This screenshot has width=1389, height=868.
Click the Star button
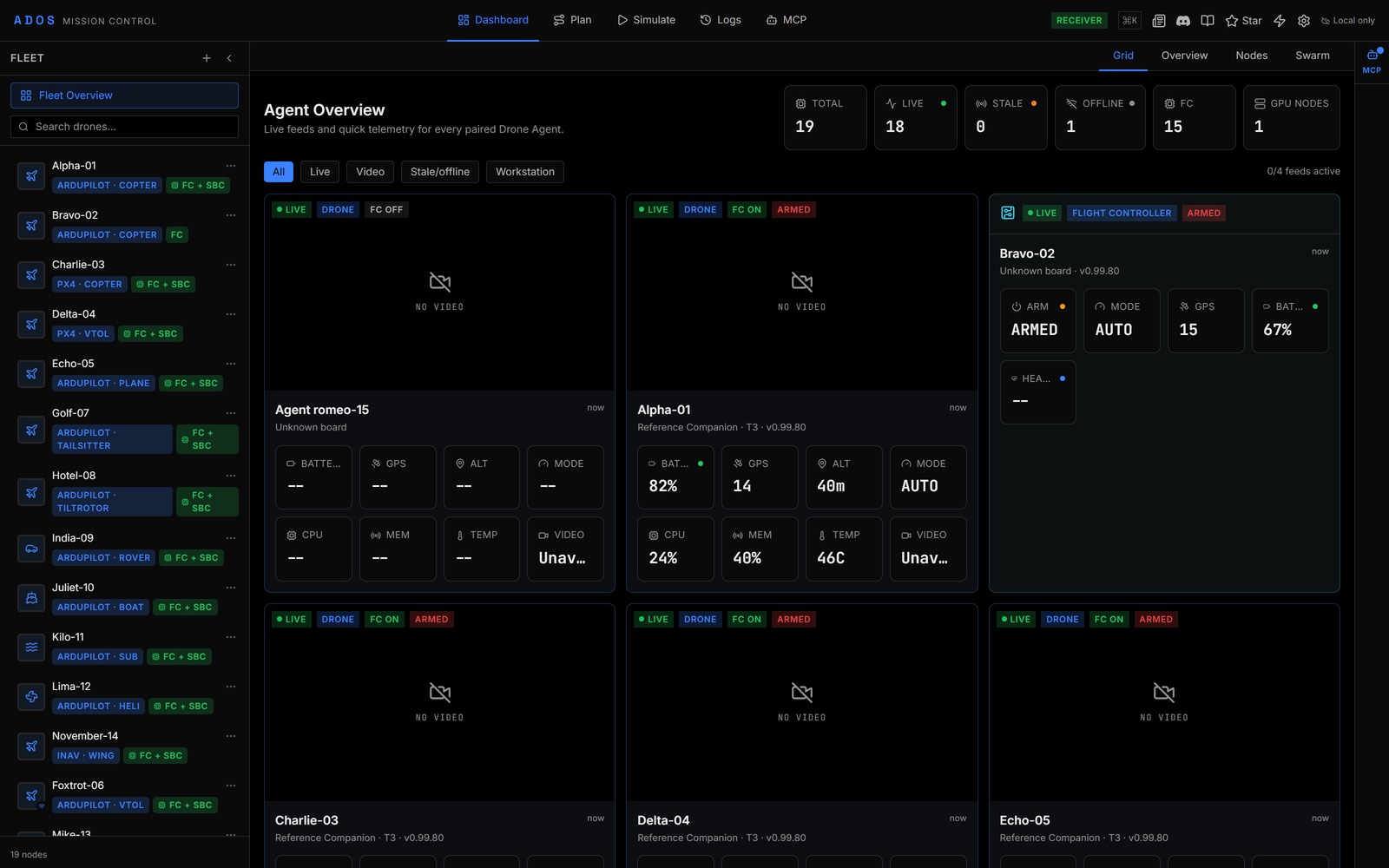tap(1243, 21)
